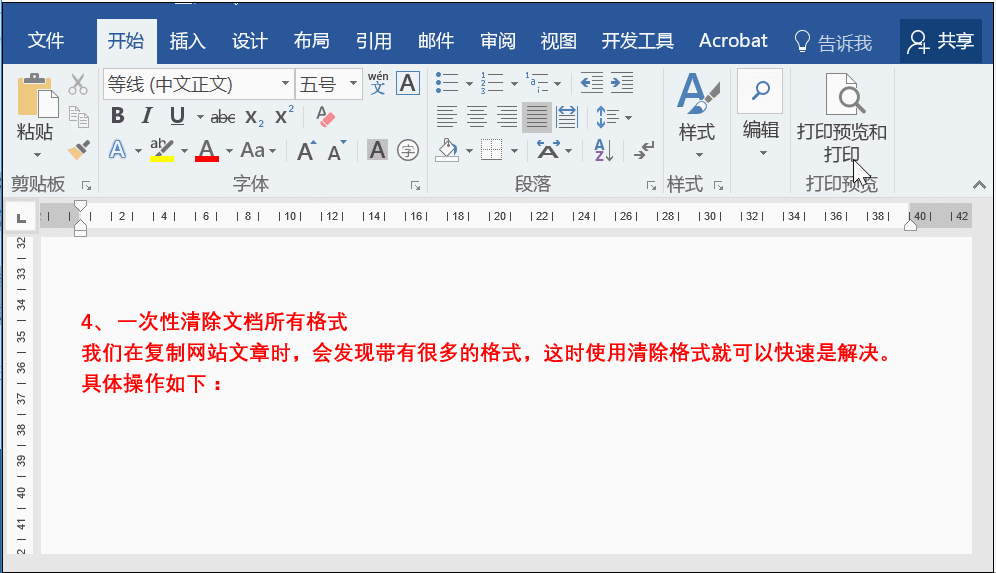
Task: Open Clipboard pane launcher
Action: 86,185
